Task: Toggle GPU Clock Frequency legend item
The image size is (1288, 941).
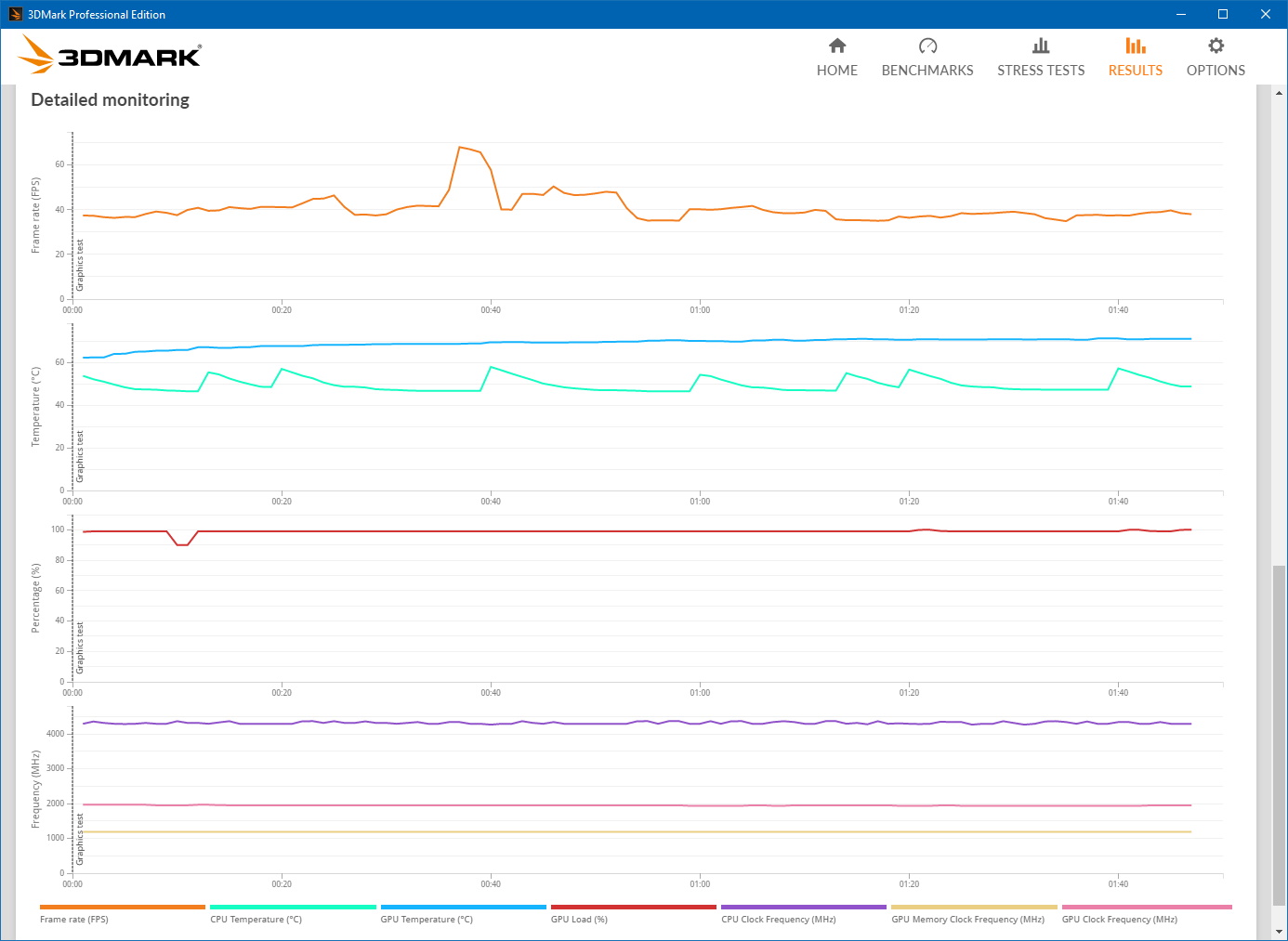Action: point(1119,919)
